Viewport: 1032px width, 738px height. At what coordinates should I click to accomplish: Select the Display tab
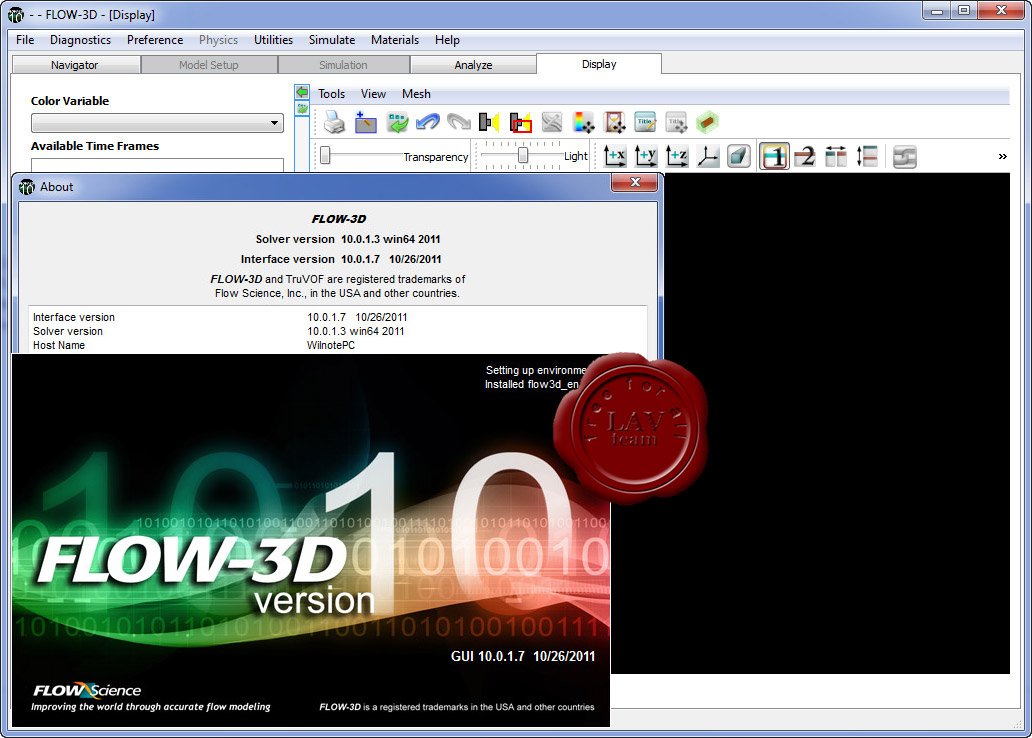pos(599,64)
